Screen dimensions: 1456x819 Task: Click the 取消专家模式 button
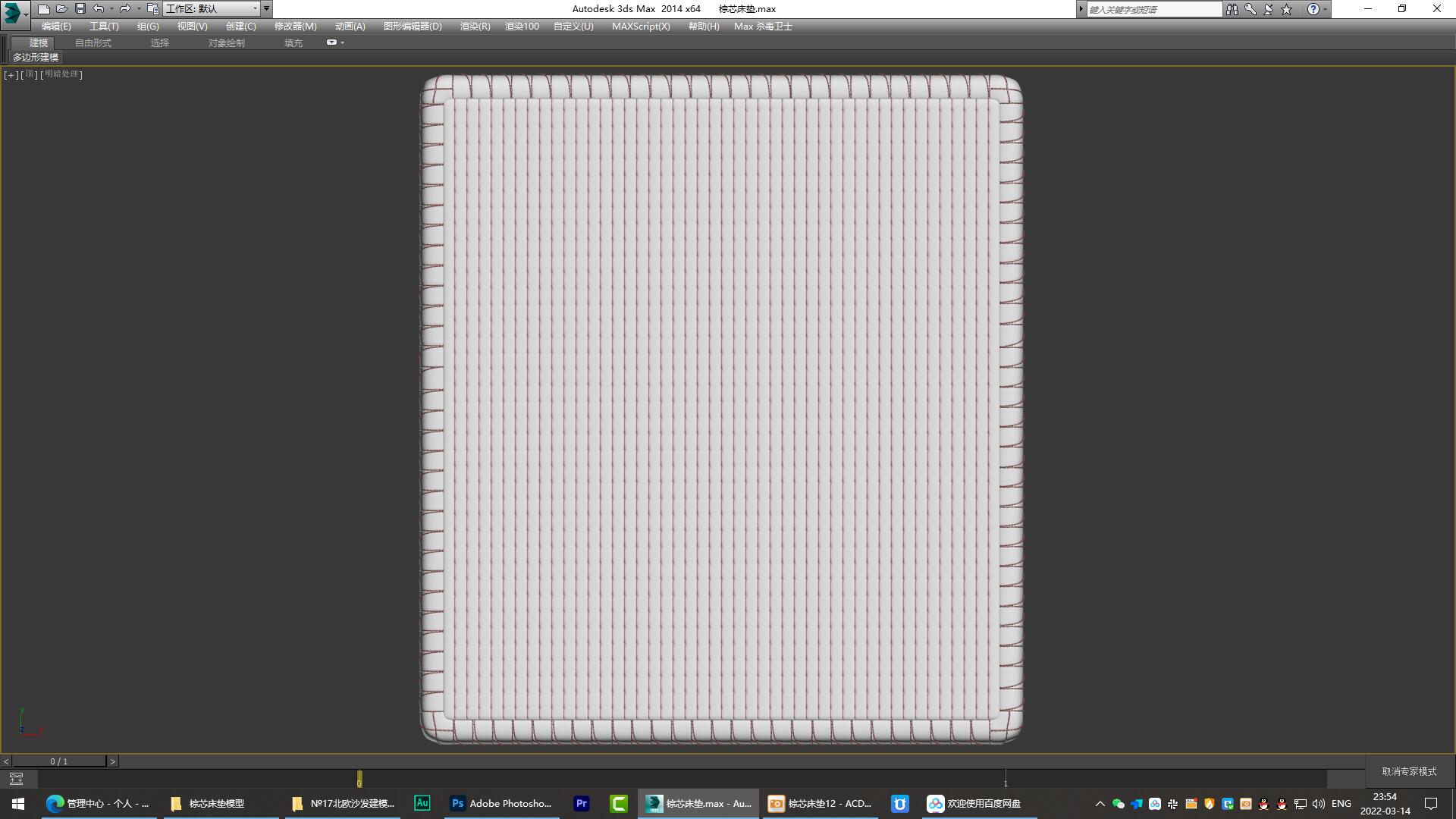point(1409,771)
